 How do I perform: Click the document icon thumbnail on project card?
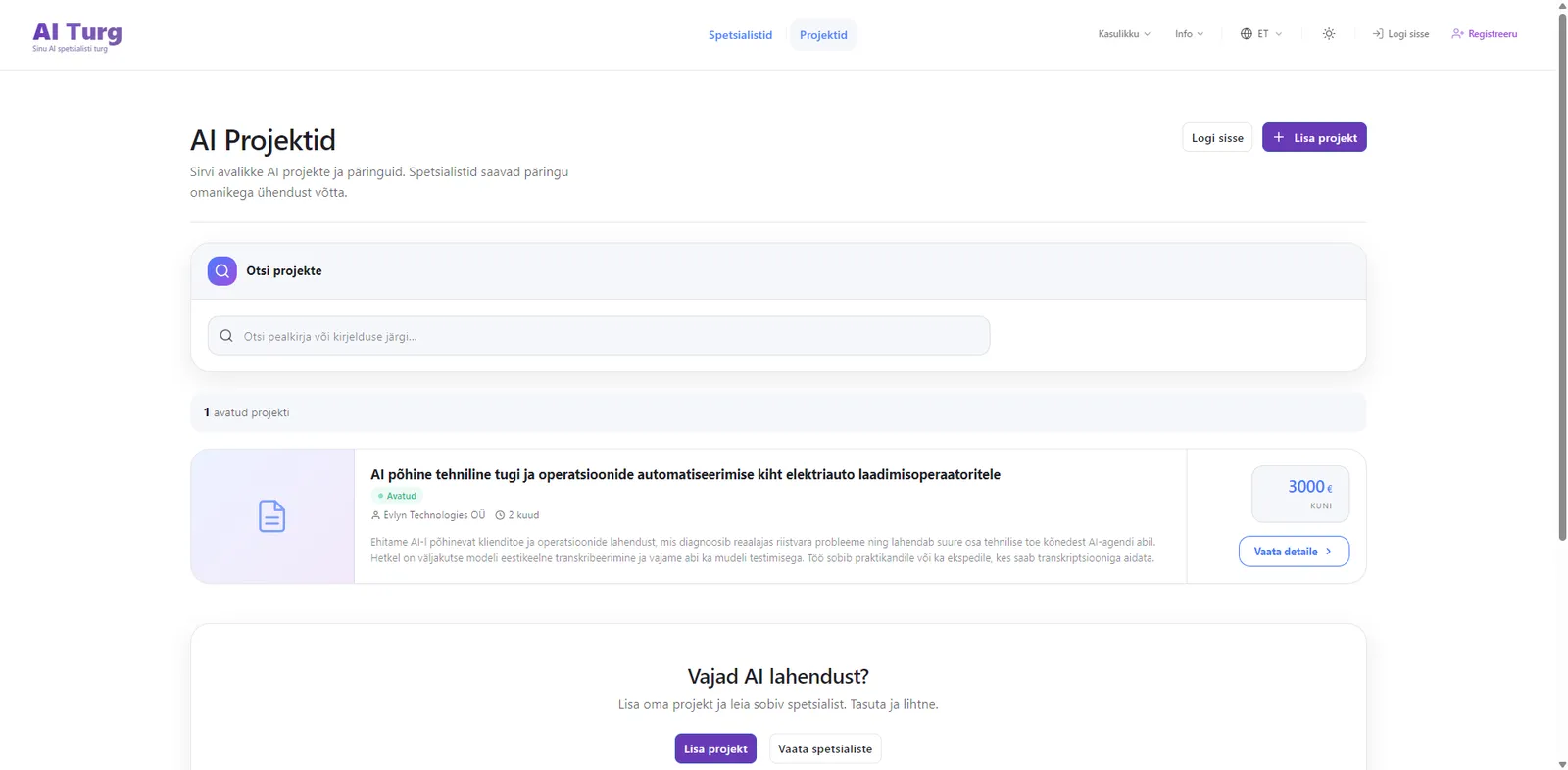tap(272, 516)
